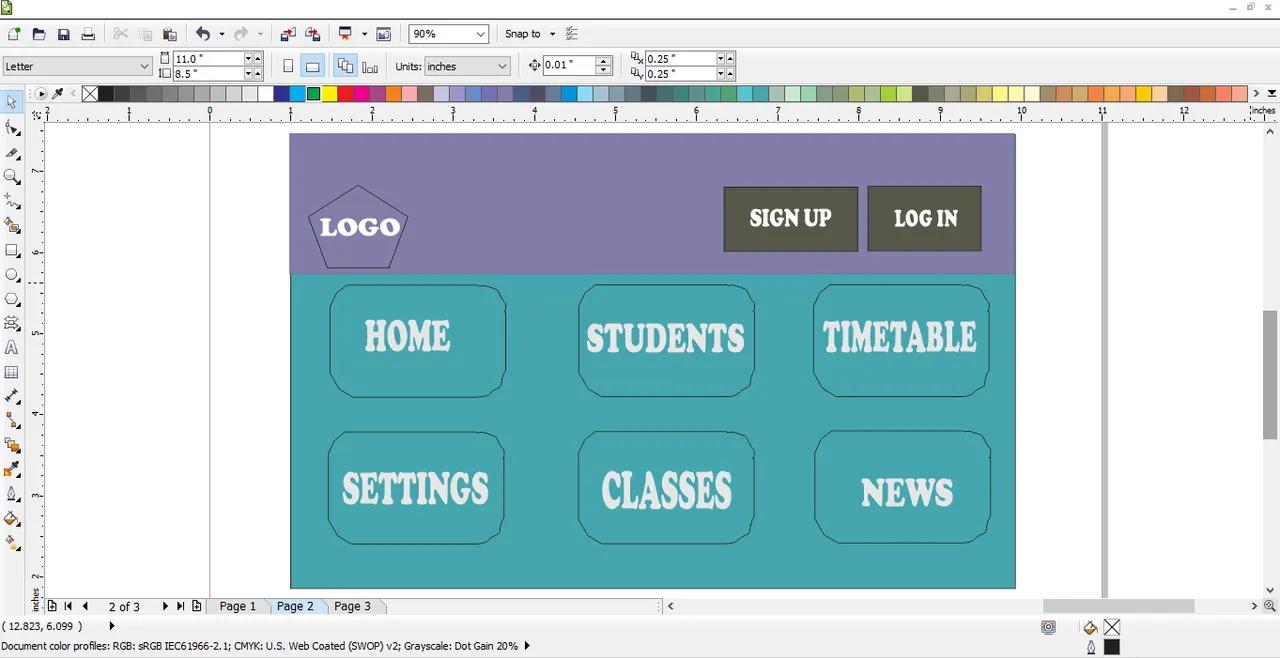Go to the first page
The height and width of the screenshot is (658, 1280).
[68, 606]
